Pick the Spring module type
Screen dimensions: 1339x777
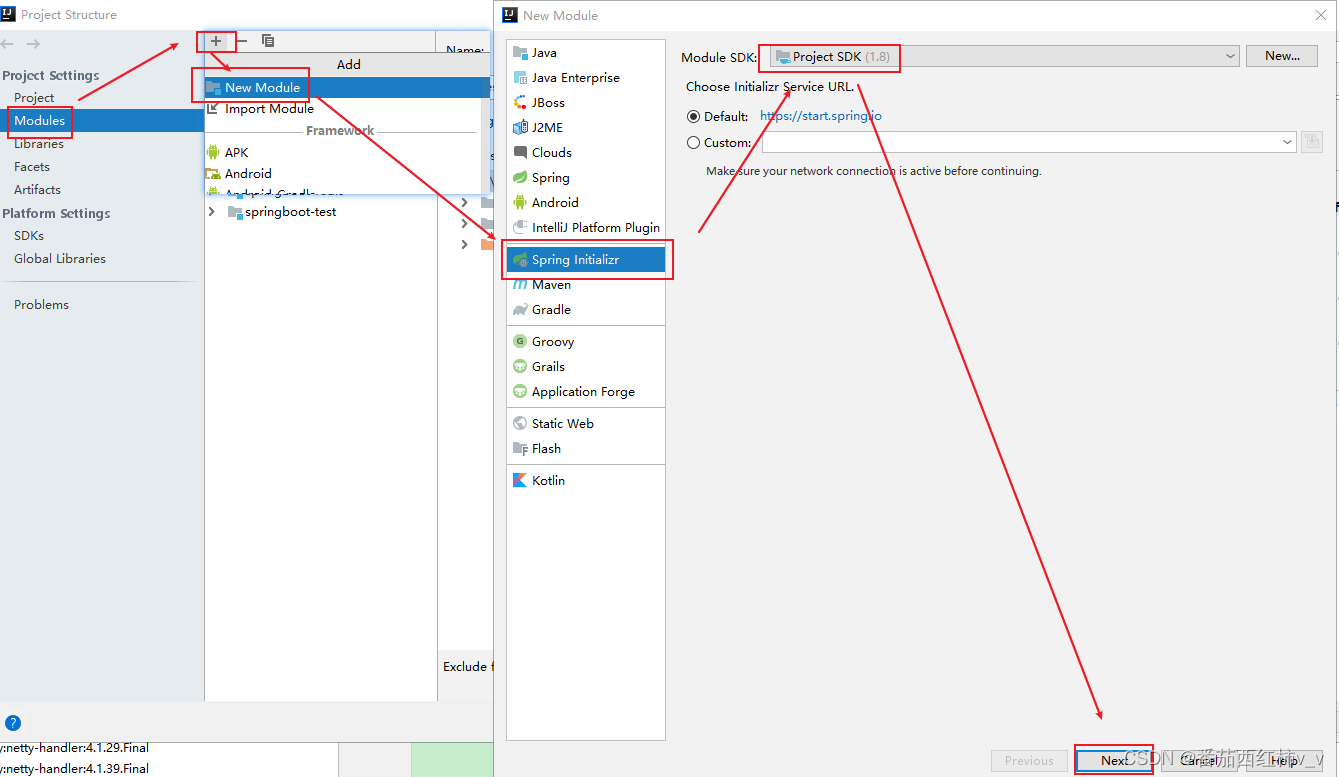(x=586, y=178)
